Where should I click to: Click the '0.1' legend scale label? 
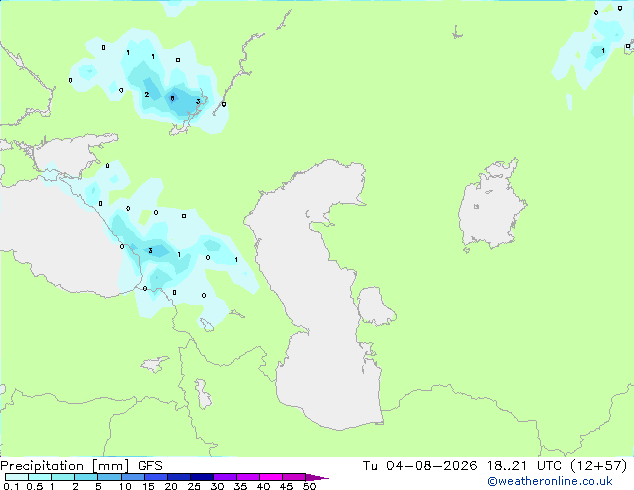11,486
